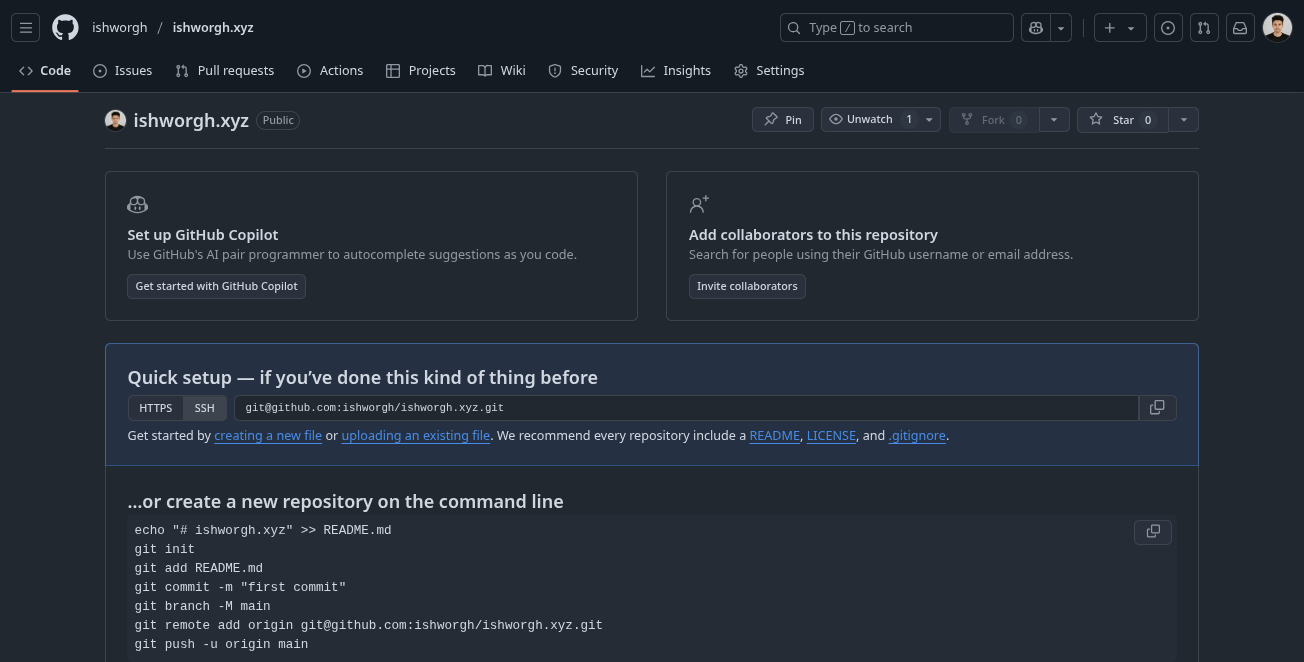
Task: Expand the Unwatch options dropdown
Action: [x=929, y=119]
